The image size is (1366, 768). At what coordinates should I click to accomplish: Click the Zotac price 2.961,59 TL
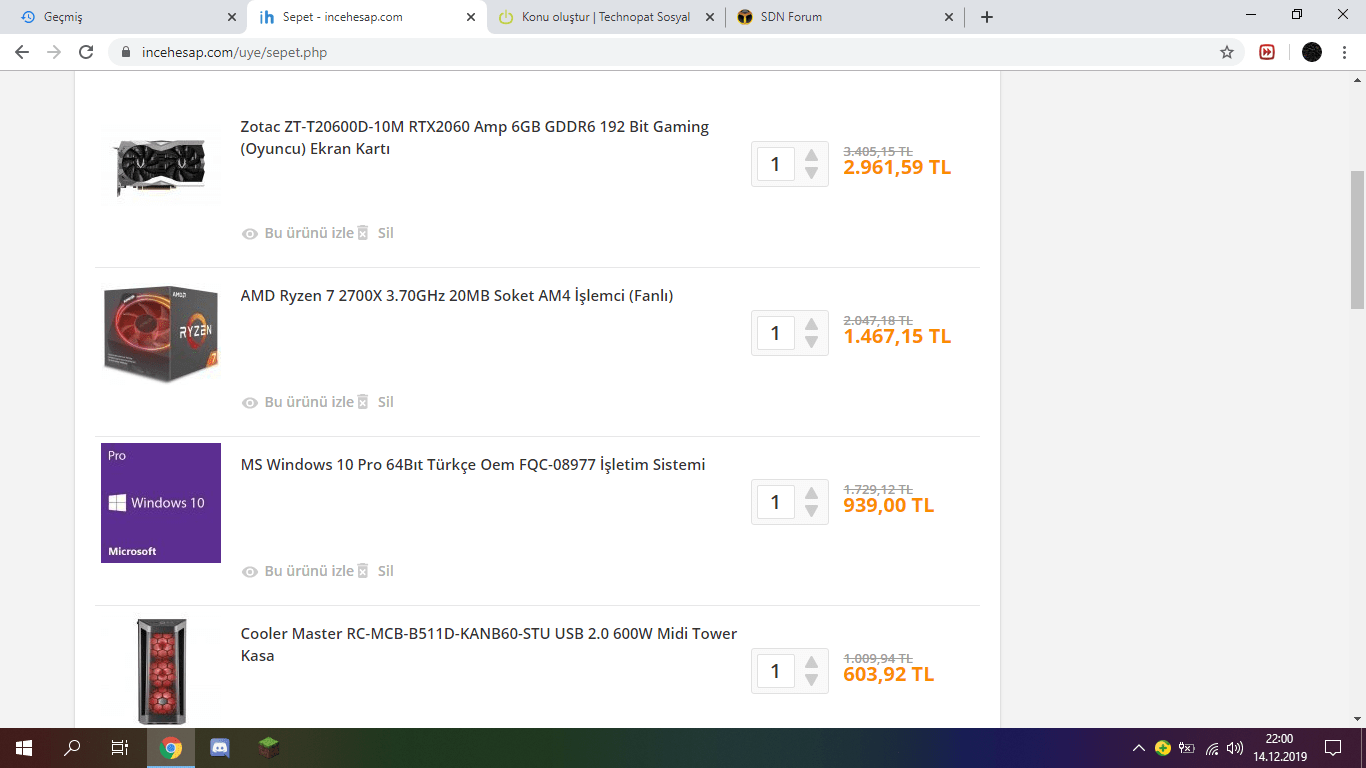[897, 167]
